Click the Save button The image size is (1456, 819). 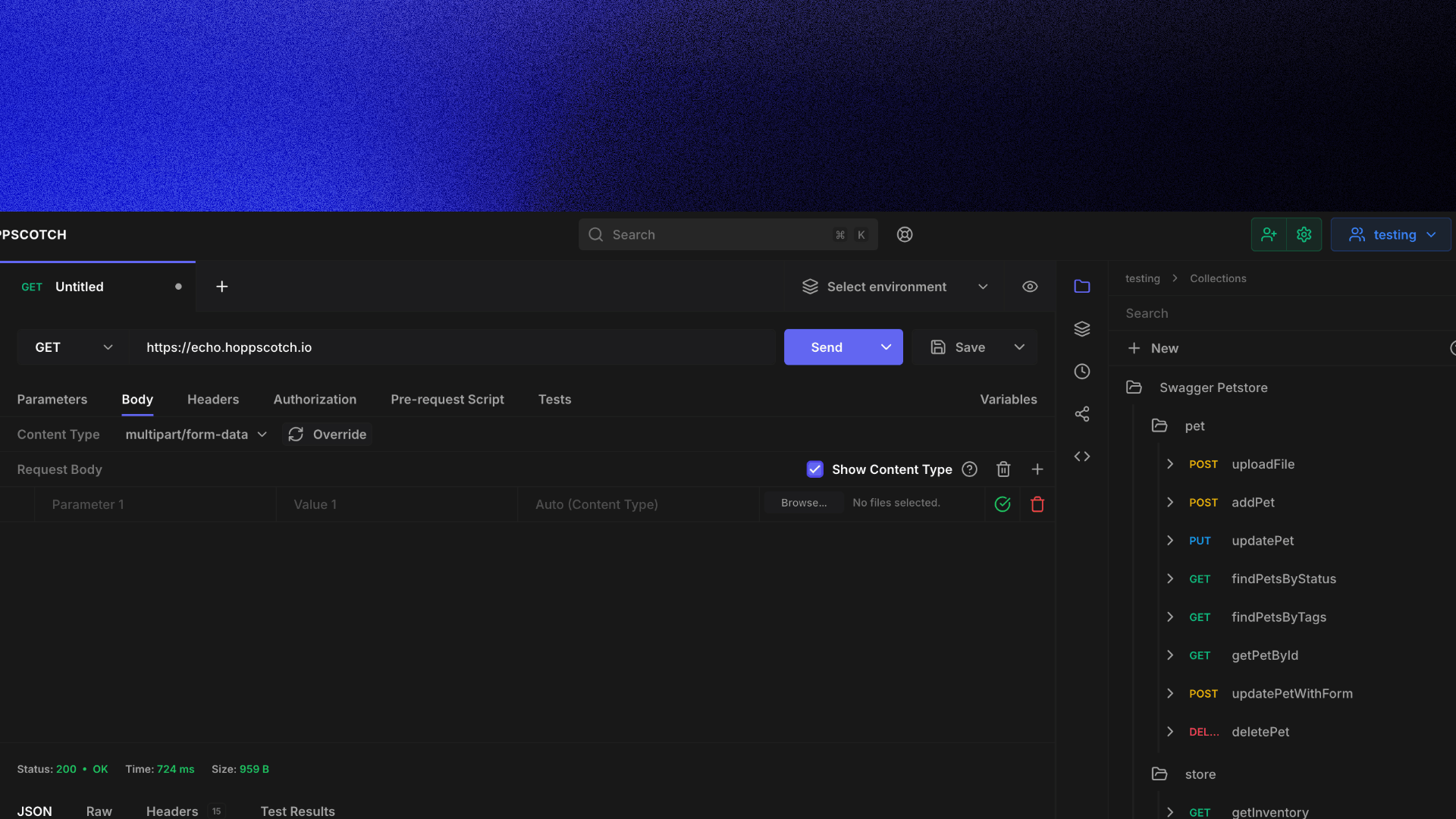(x=958, y=347)
